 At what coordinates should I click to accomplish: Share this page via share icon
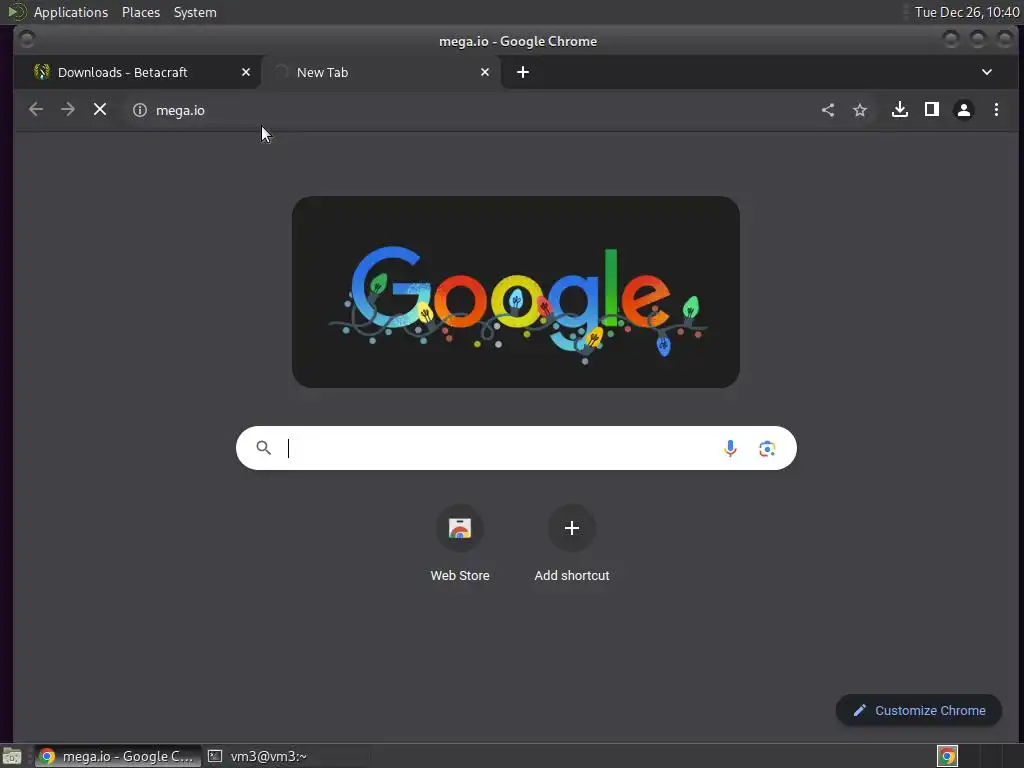click(828, 110)
